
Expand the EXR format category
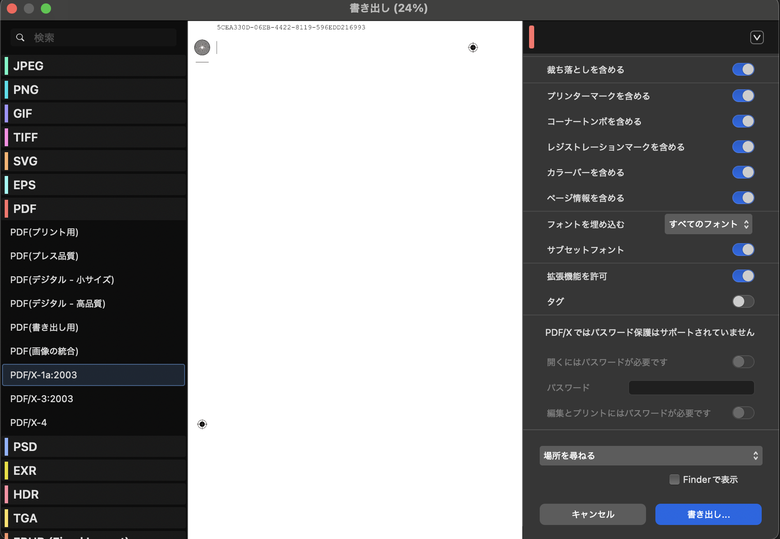pos(94,470)
